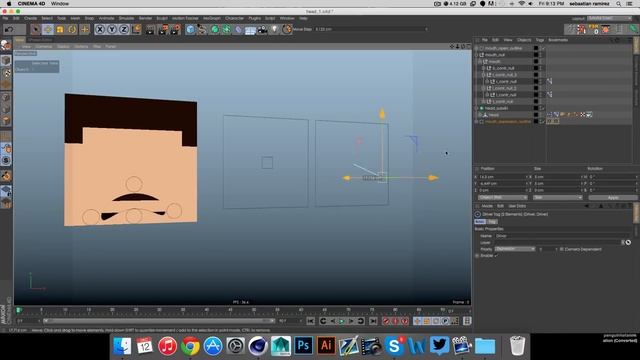Activate the Move tool in the toolbar
This screenshot has width=640, height=360.
pos(48,29)
